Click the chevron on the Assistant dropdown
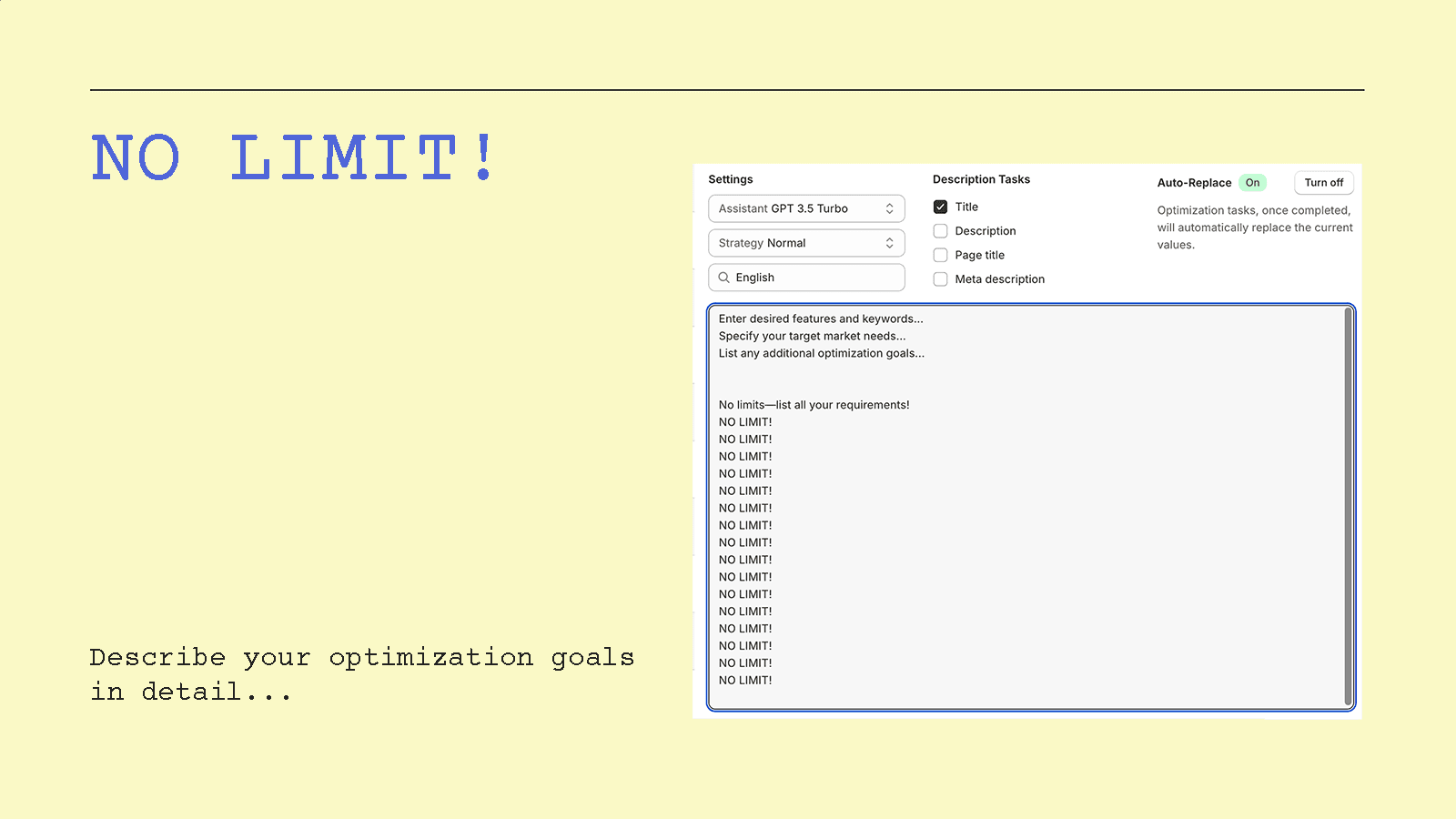The image size is (1456, 819). tap(890, 208)
